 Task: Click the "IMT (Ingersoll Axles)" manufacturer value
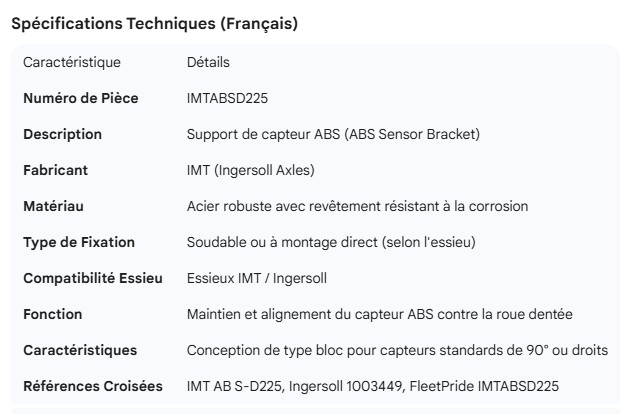click(251, 170)
